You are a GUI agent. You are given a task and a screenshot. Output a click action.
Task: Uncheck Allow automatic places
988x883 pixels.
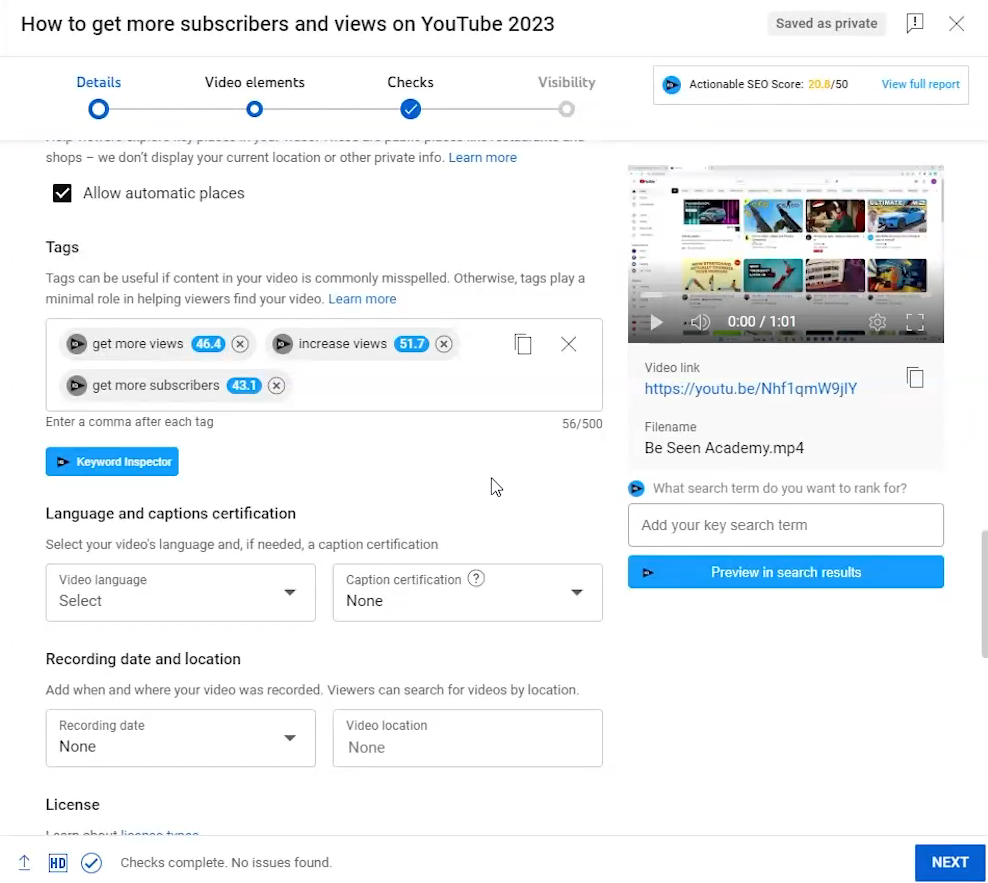coord(62,193)
